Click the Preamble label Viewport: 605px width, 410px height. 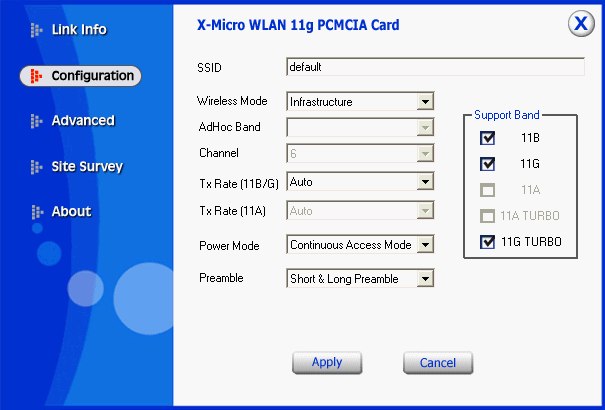221,278
